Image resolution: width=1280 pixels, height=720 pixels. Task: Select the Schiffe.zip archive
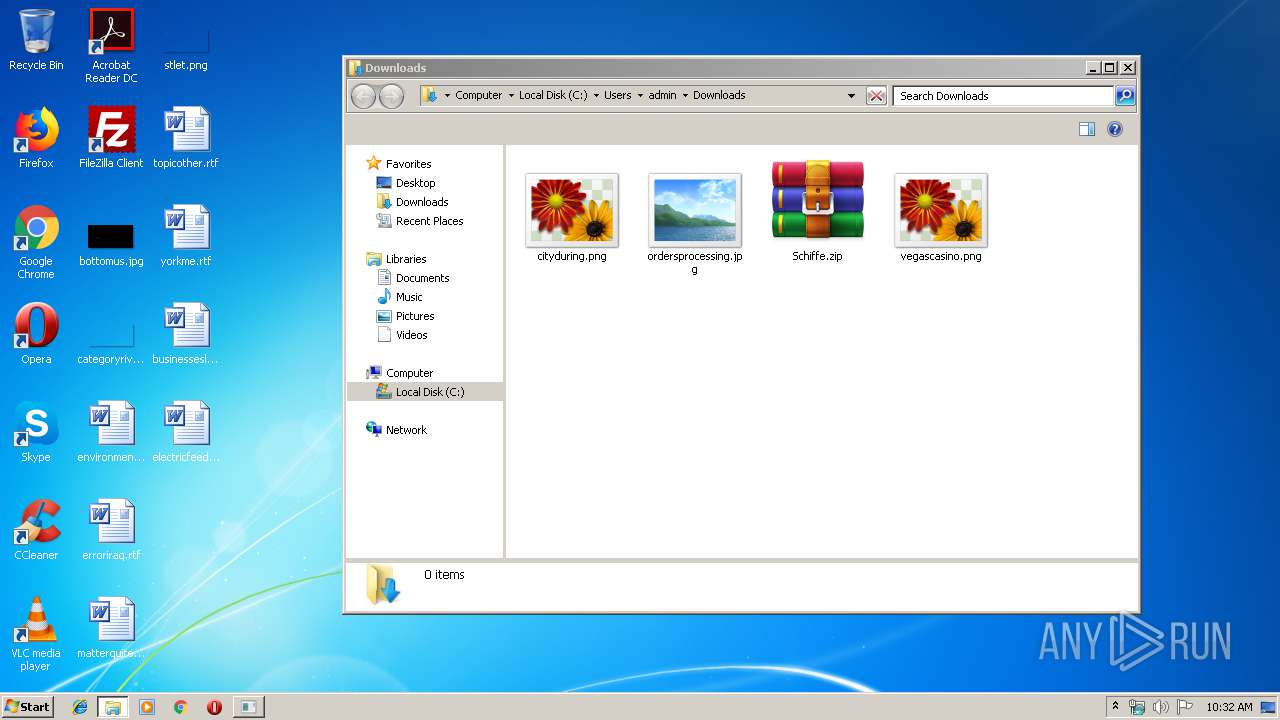coord(818,212)
